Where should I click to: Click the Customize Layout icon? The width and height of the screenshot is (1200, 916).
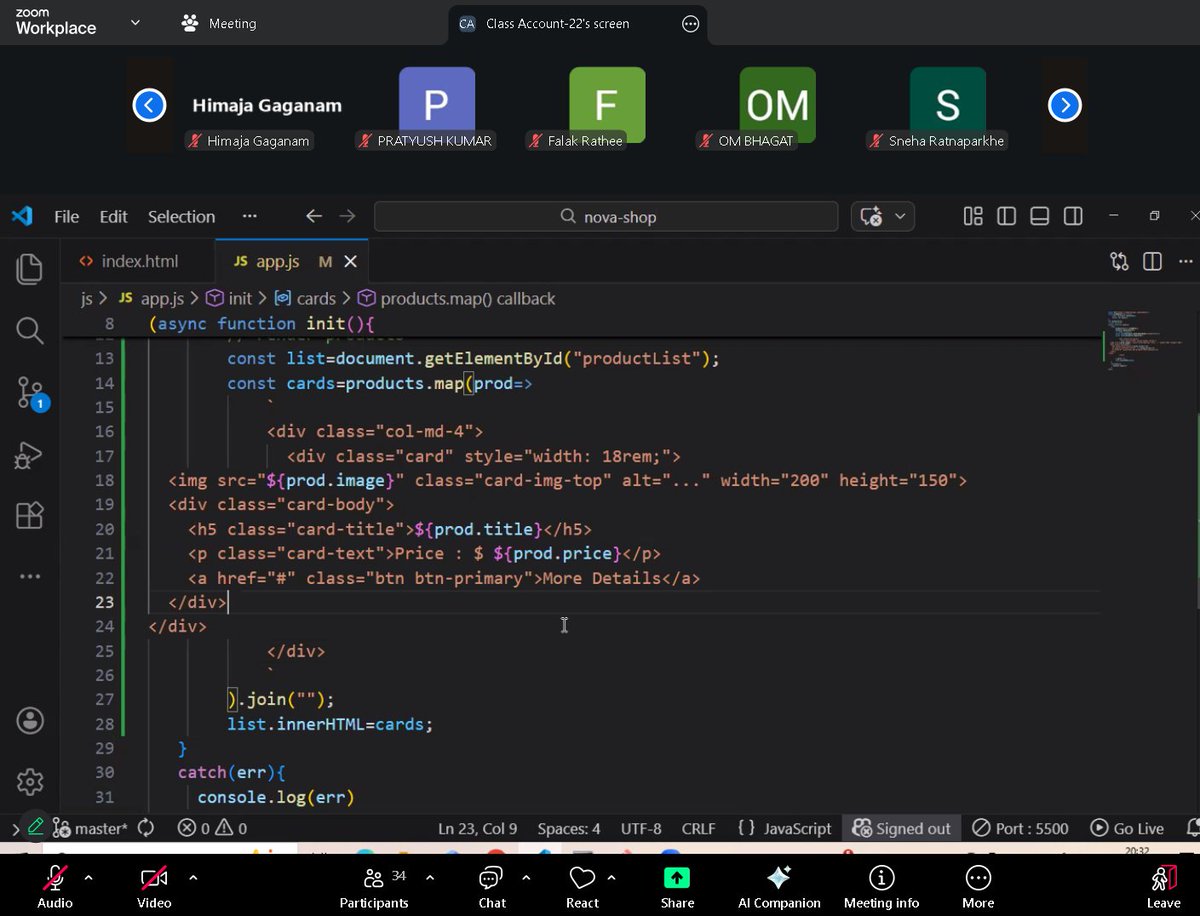point(973,216)
